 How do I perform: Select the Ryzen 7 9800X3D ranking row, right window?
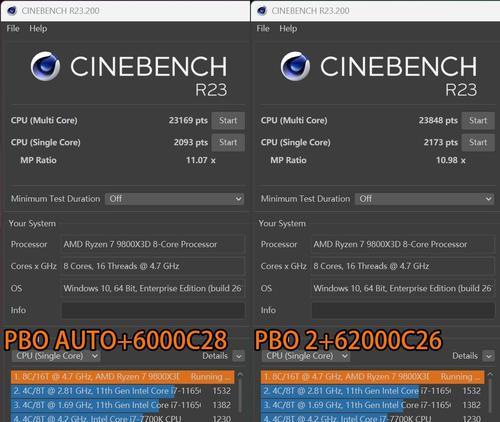click(x=373, y=377)
